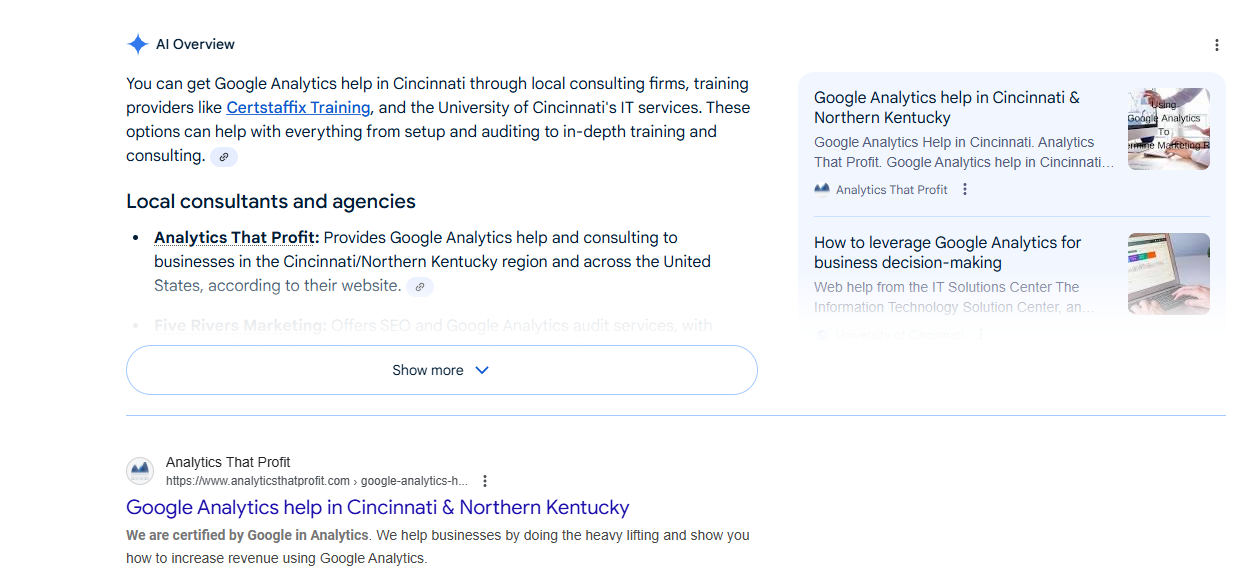1245x588 pixels.
Task: Click the faded Five Rivers Marketing entry
Action: point(240,325)
